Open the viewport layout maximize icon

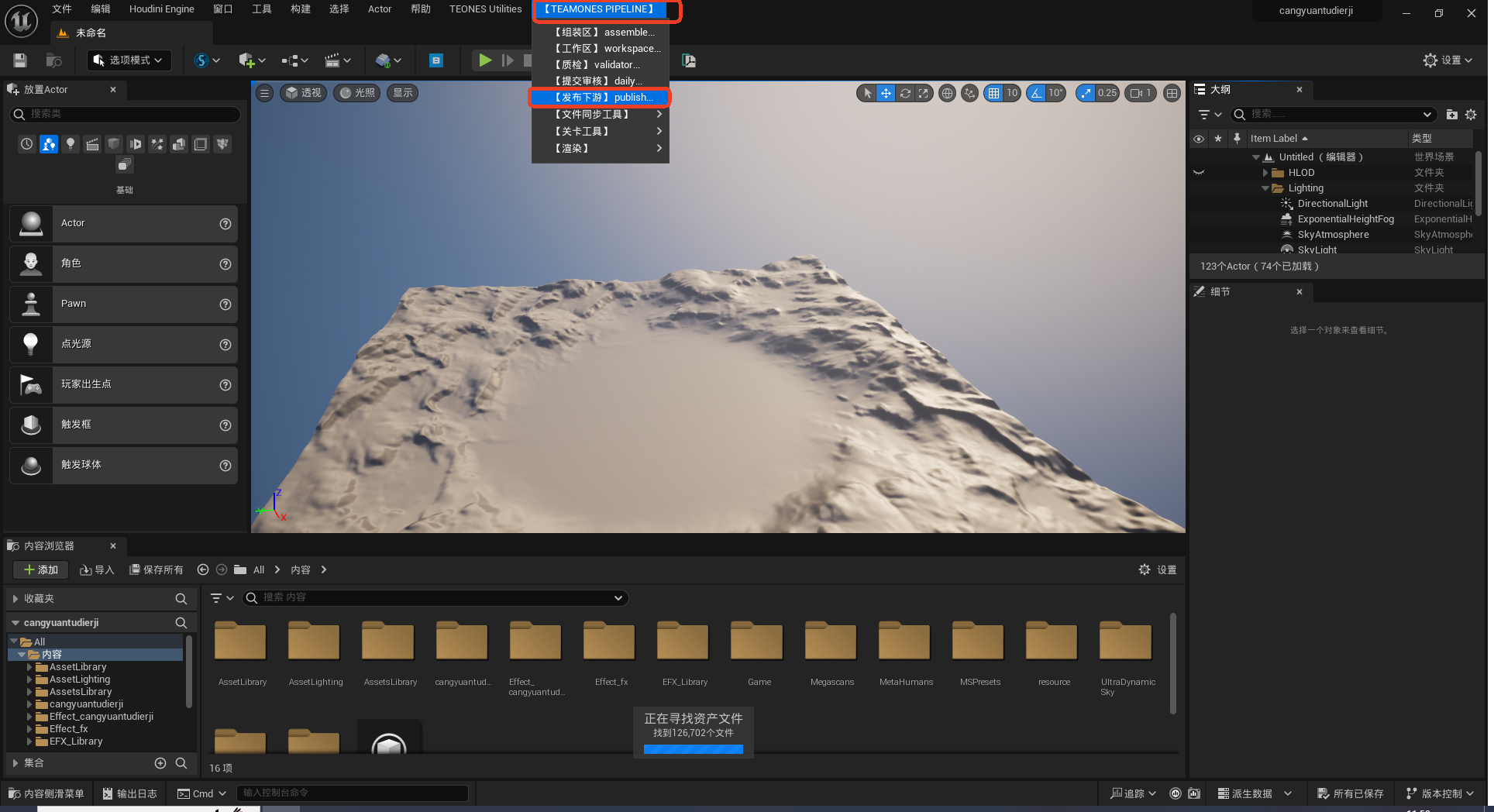point(1172,93)
